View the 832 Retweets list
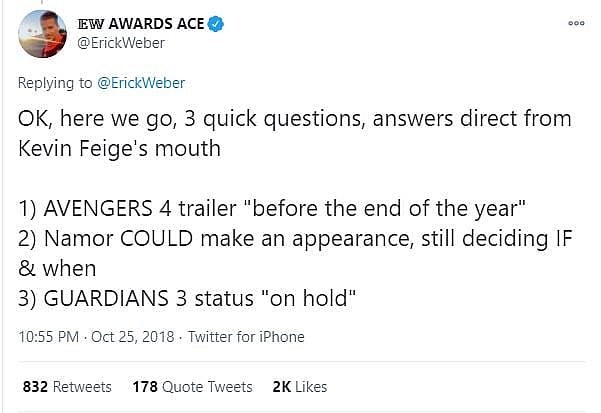Viewport: 601px width, 413px height. [x=66, y=386]
